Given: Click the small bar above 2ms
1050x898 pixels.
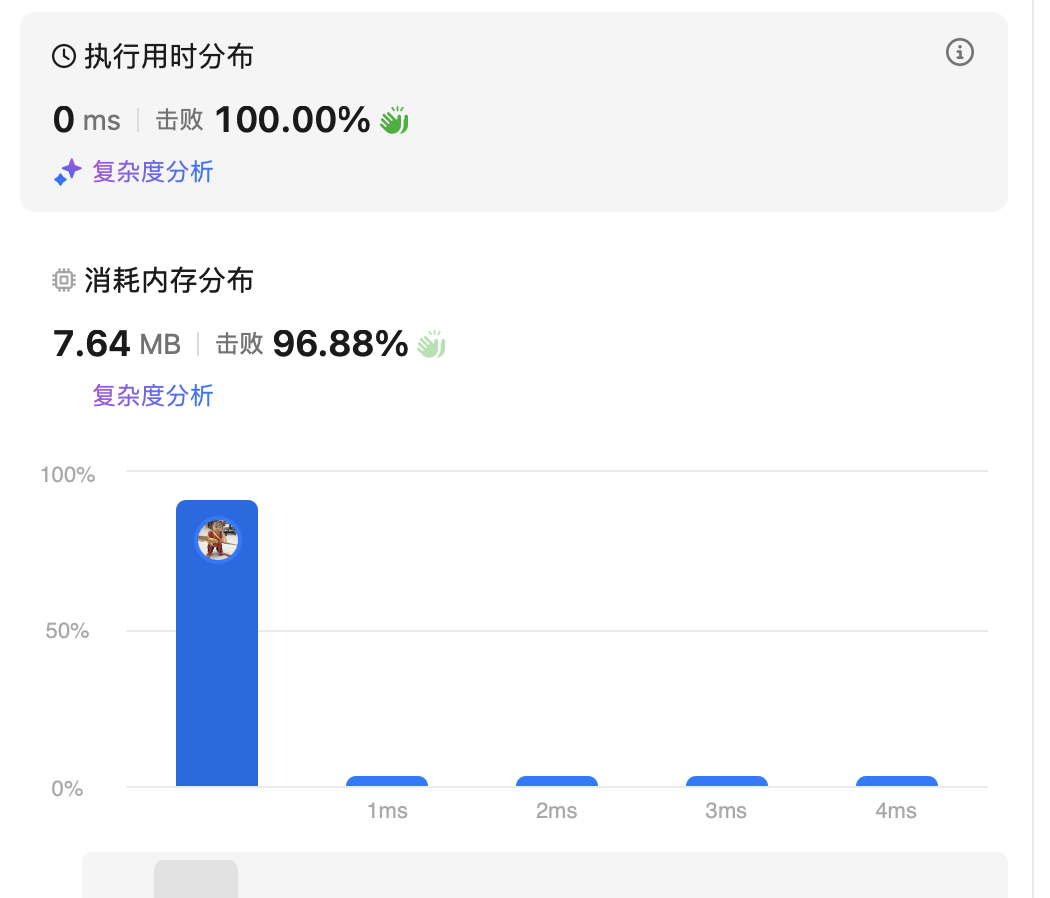Looking at the screenshot, I should (x=557, y=781).
